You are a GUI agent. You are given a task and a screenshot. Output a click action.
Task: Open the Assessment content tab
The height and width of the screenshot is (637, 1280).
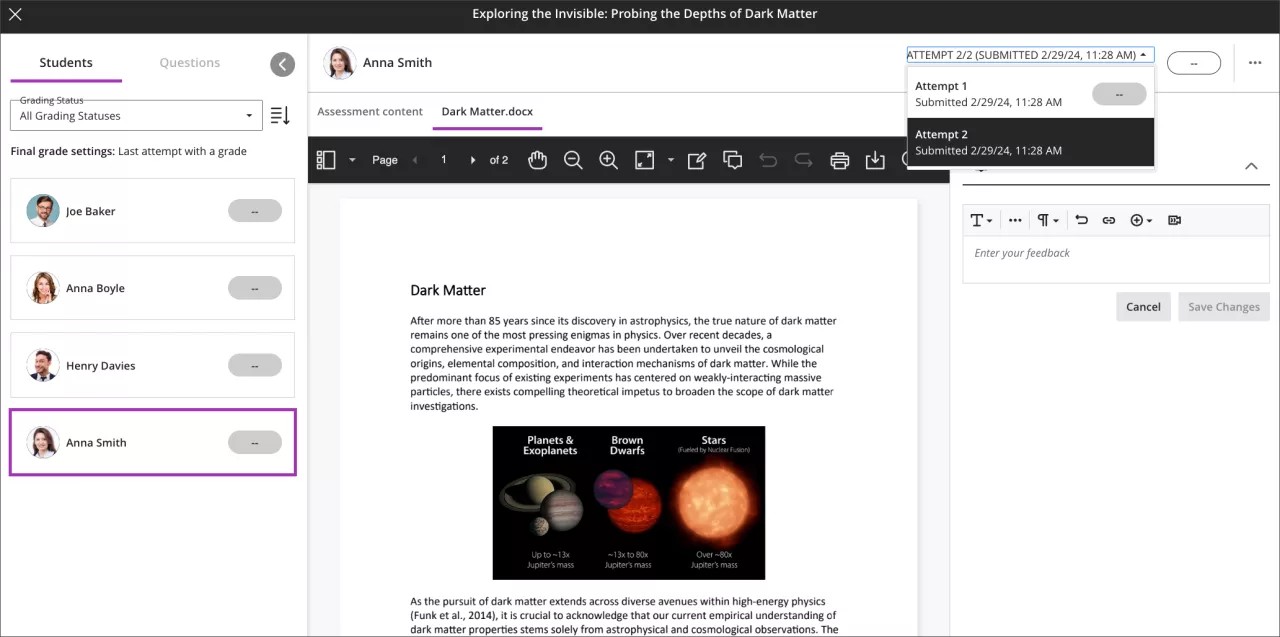click(x=370, y=111)
